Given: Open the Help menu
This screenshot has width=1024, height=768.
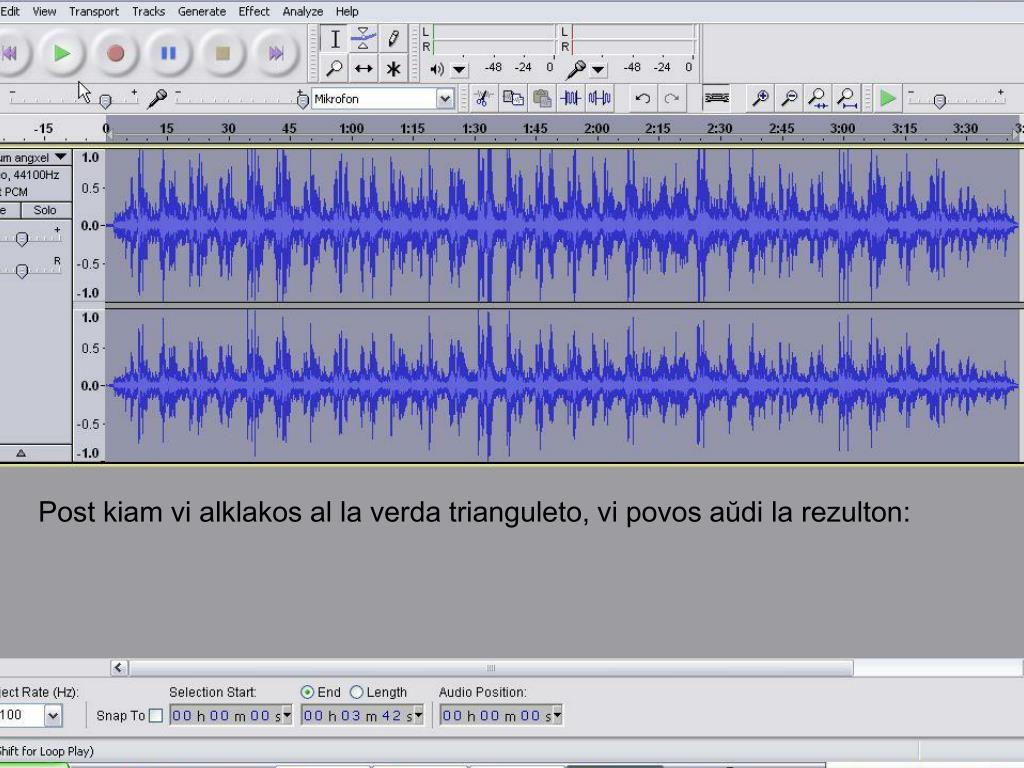Looking at the screenshot, I should tap(347, 11).
